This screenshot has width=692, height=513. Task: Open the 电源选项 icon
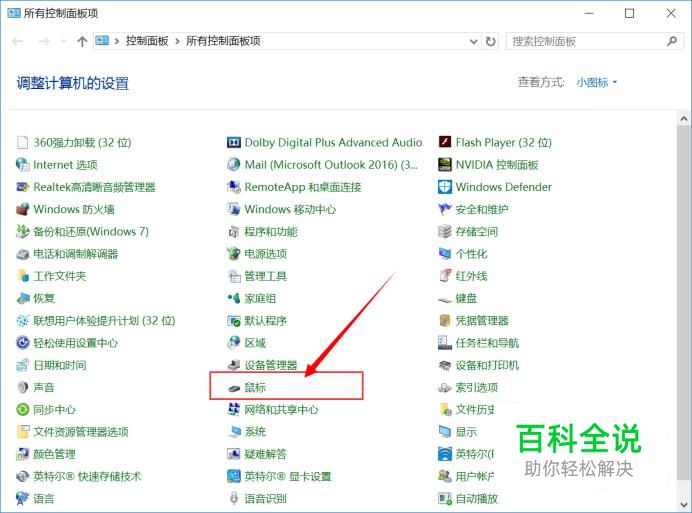tap(233, 254)
